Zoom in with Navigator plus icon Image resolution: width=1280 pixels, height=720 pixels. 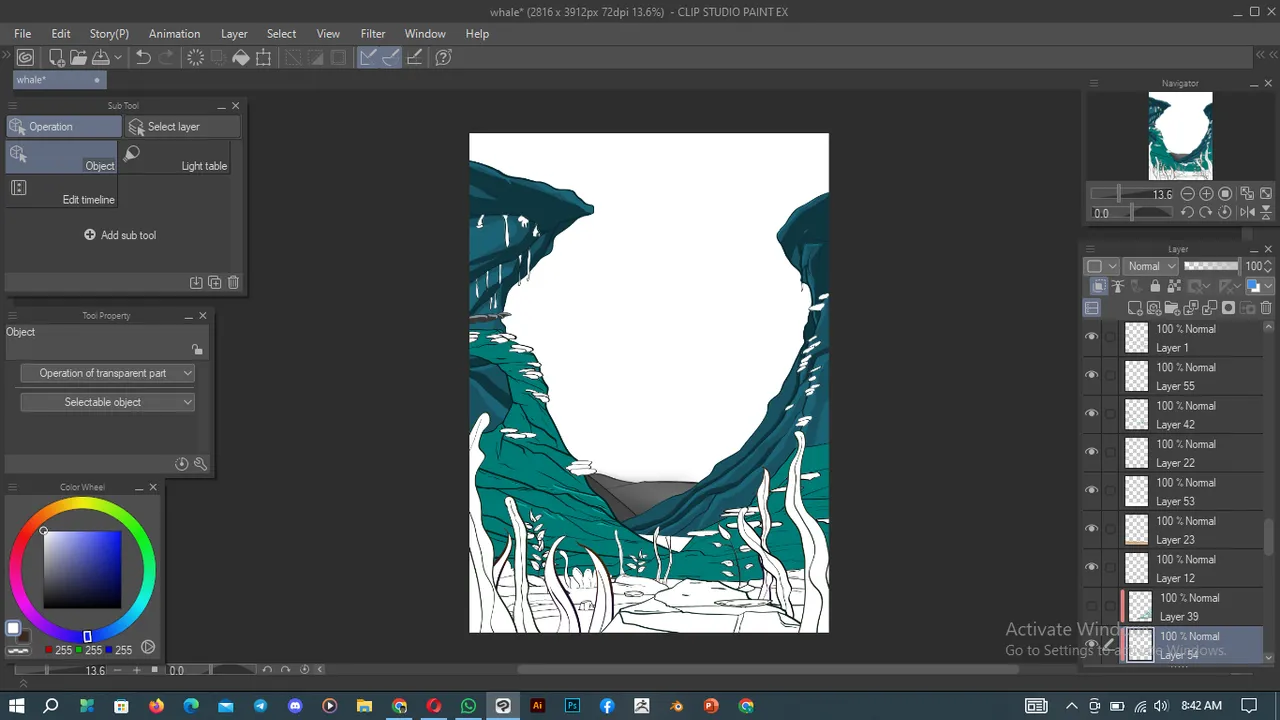(x=1206, y=194)
